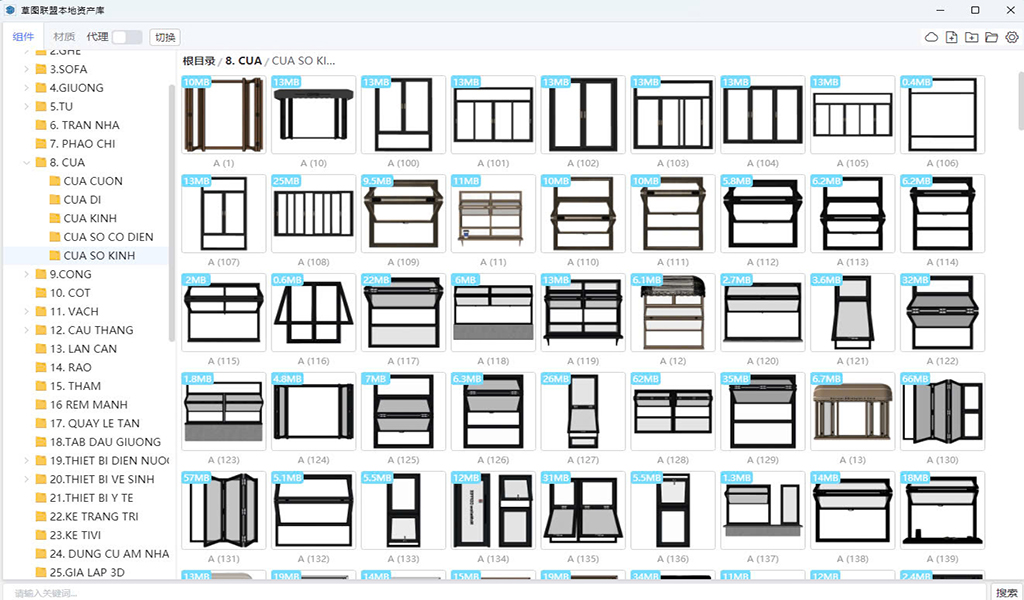Click the open folder icon

(x=992, y=37)
